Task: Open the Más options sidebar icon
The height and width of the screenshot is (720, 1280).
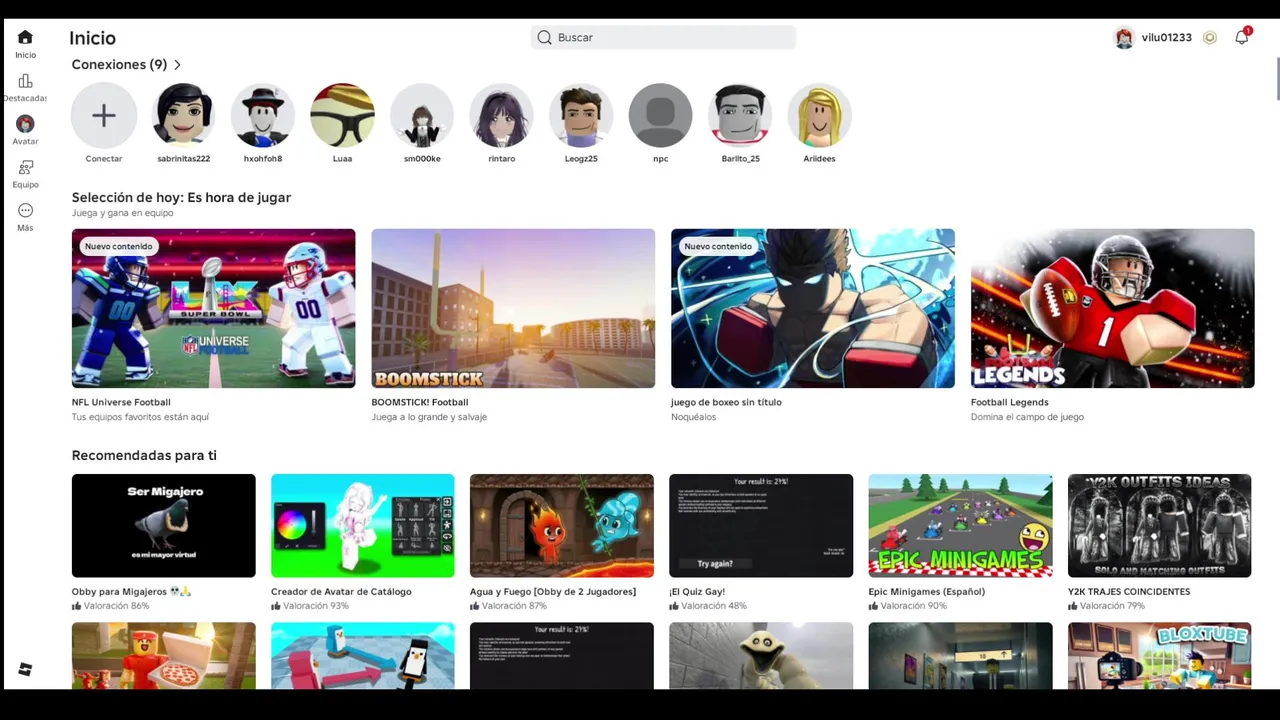Action: click(x=25, y=210)
